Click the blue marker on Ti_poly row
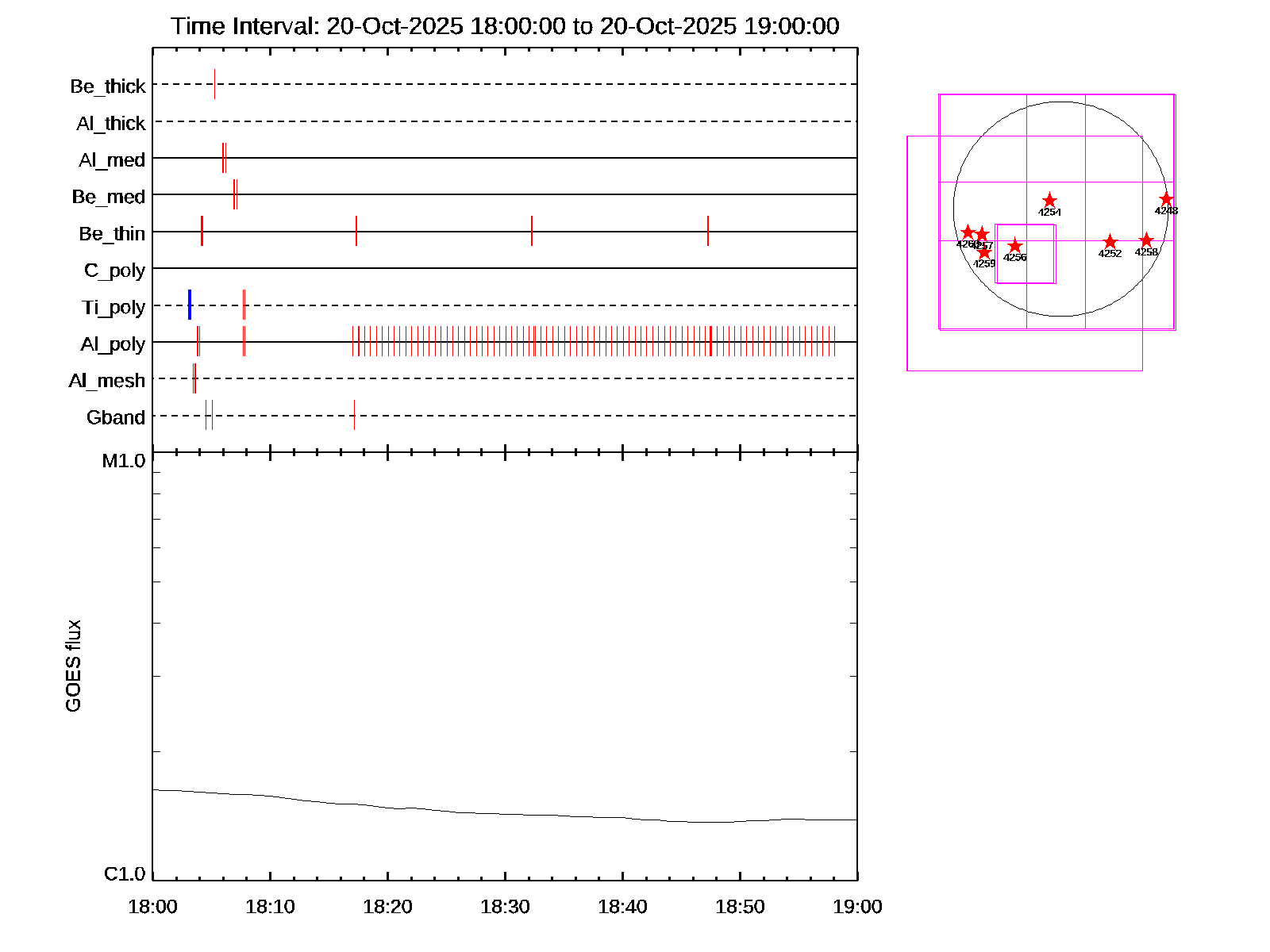1270x952 pixels. pyautogui.click(x=190, y=305)
